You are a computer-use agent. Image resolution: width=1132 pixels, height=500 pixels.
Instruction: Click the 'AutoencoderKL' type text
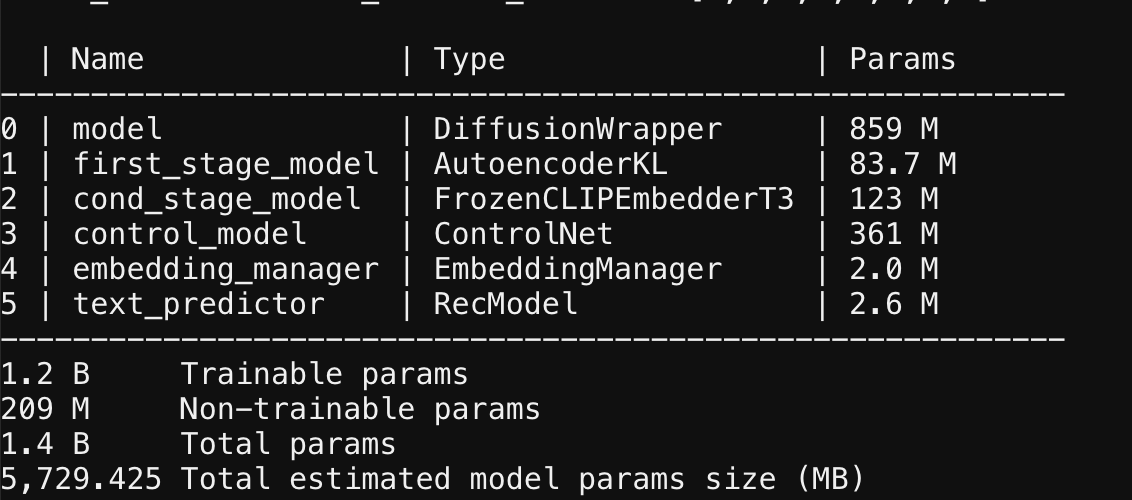pos(550,164)
